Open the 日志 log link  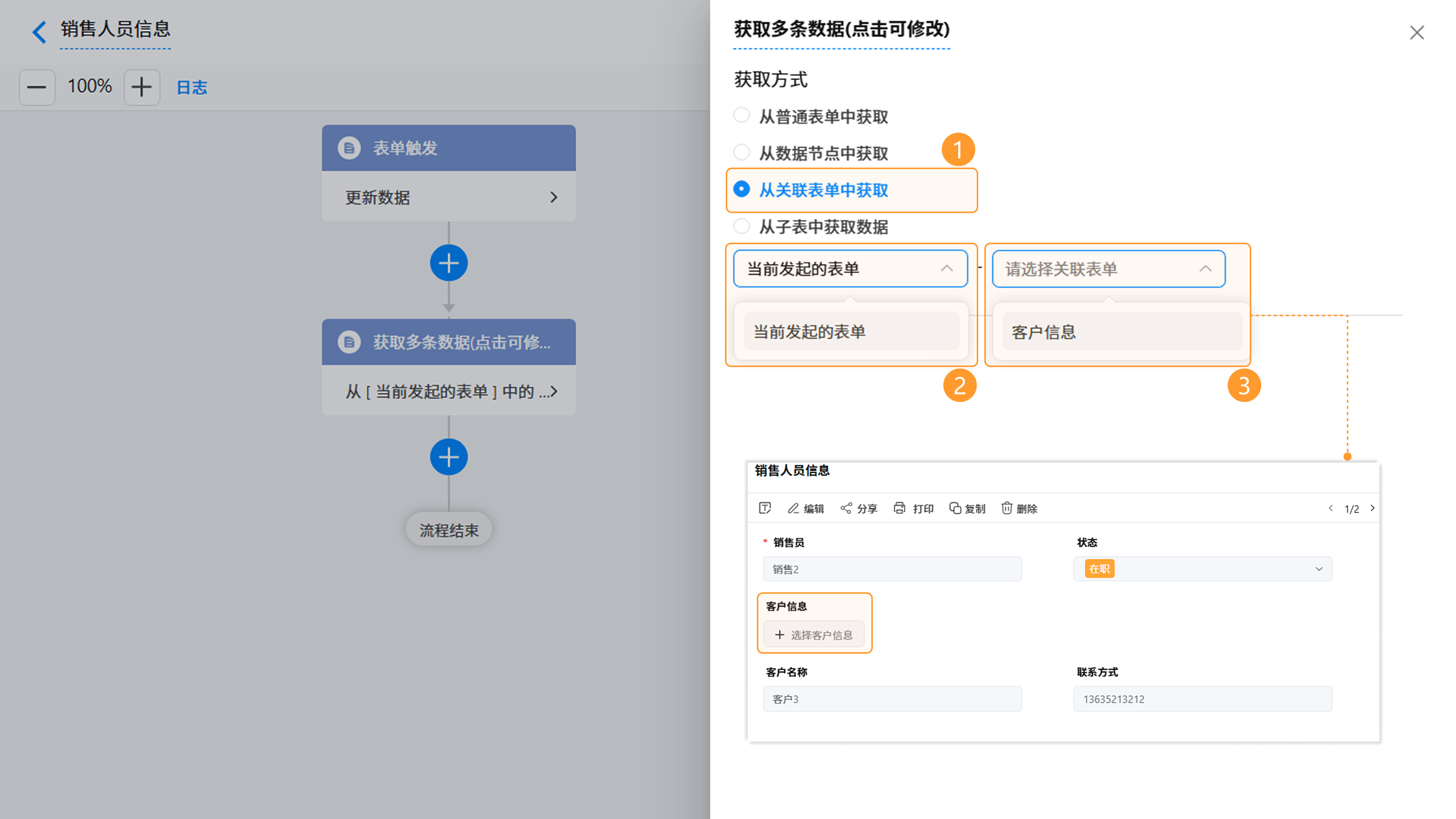[x=191, y=87]
